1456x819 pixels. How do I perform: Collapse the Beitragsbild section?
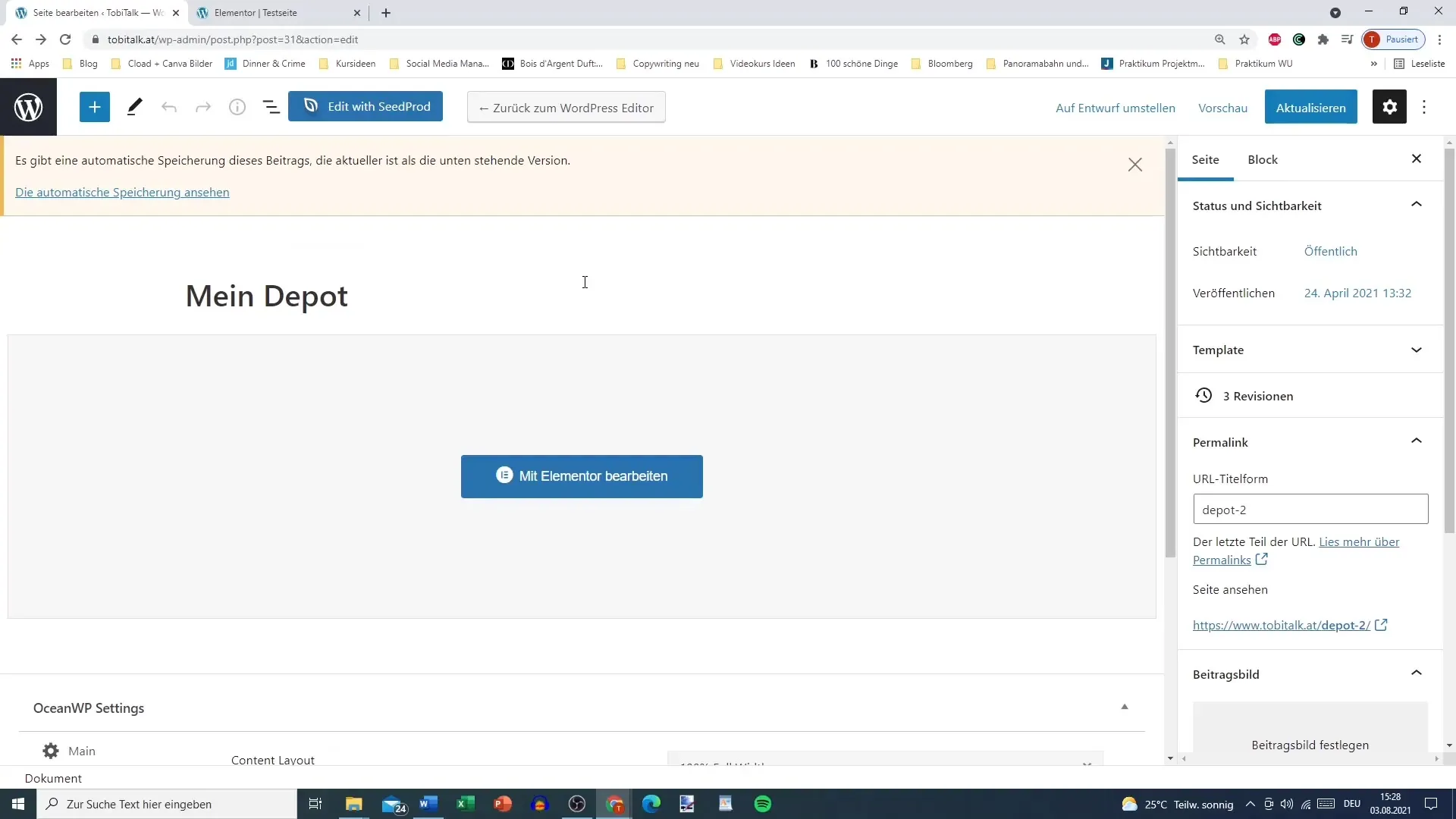pyautogui.click(x=1417, y=673)
